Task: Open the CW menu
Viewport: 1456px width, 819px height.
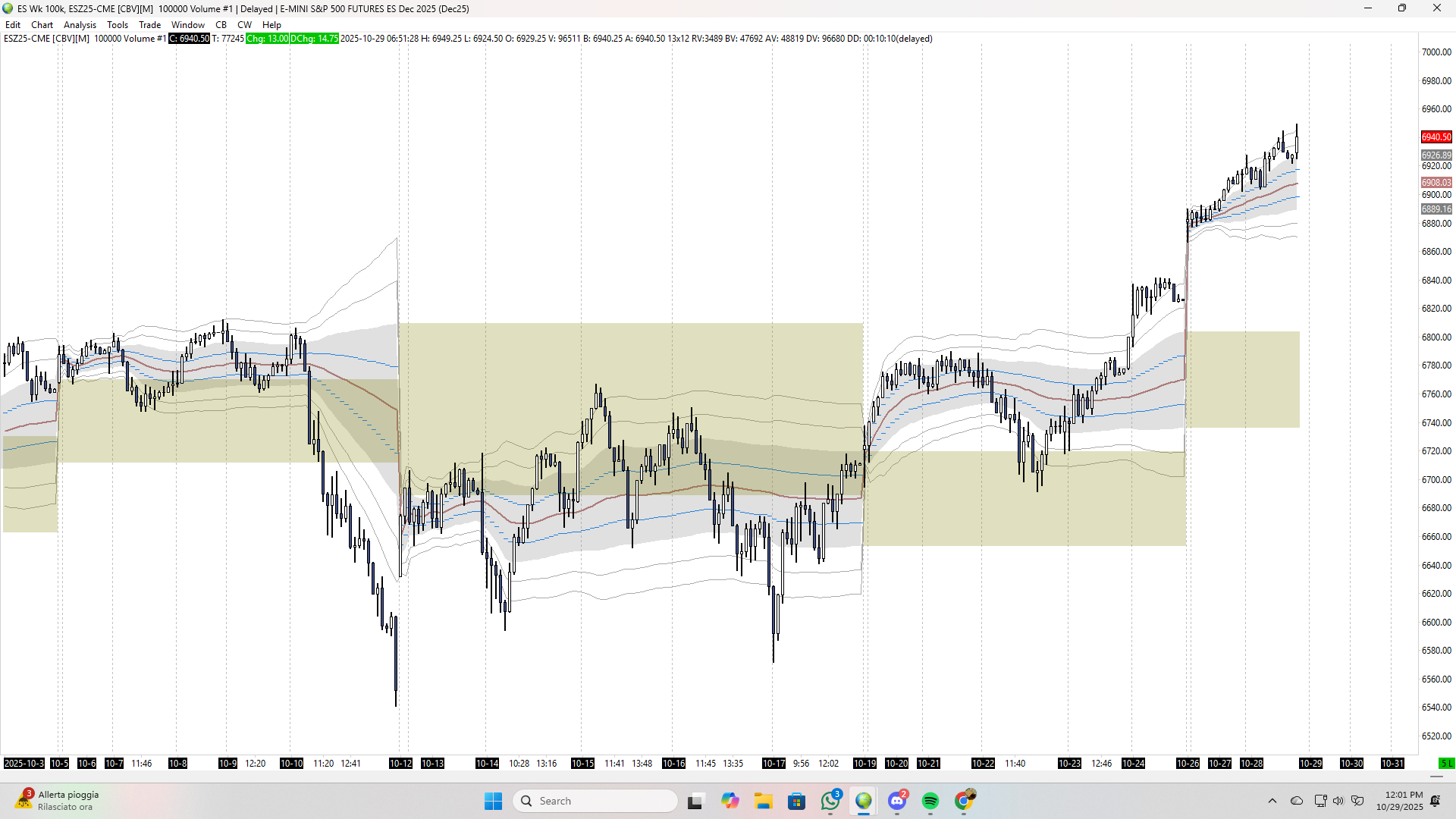Action: (244, 24)
